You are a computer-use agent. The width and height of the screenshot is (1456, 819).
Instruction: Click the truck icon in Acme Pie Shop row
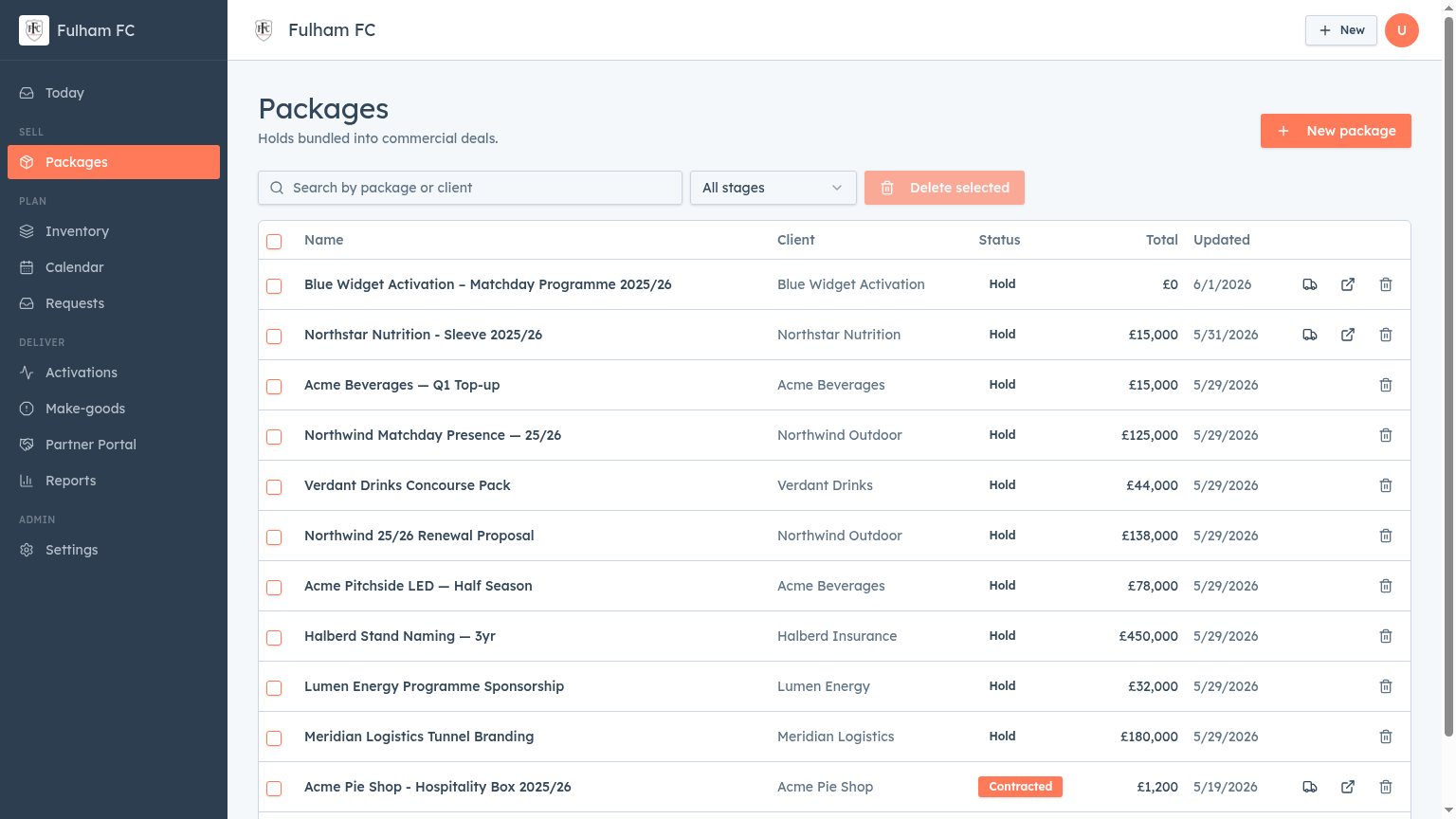pos(1310,787)
